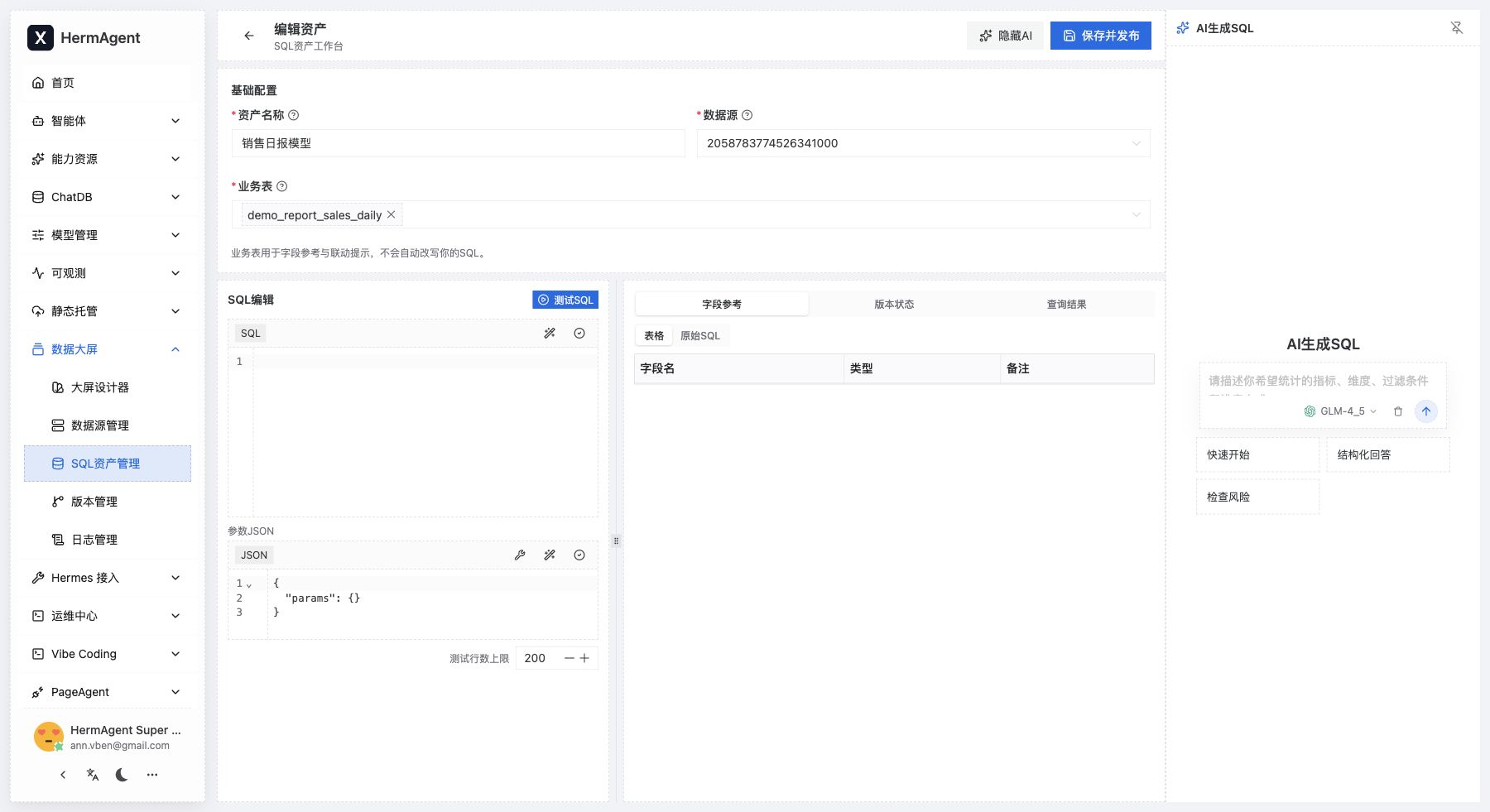Expand PageAgent menu
1490x812 pixels.
[x=108, y=692]
